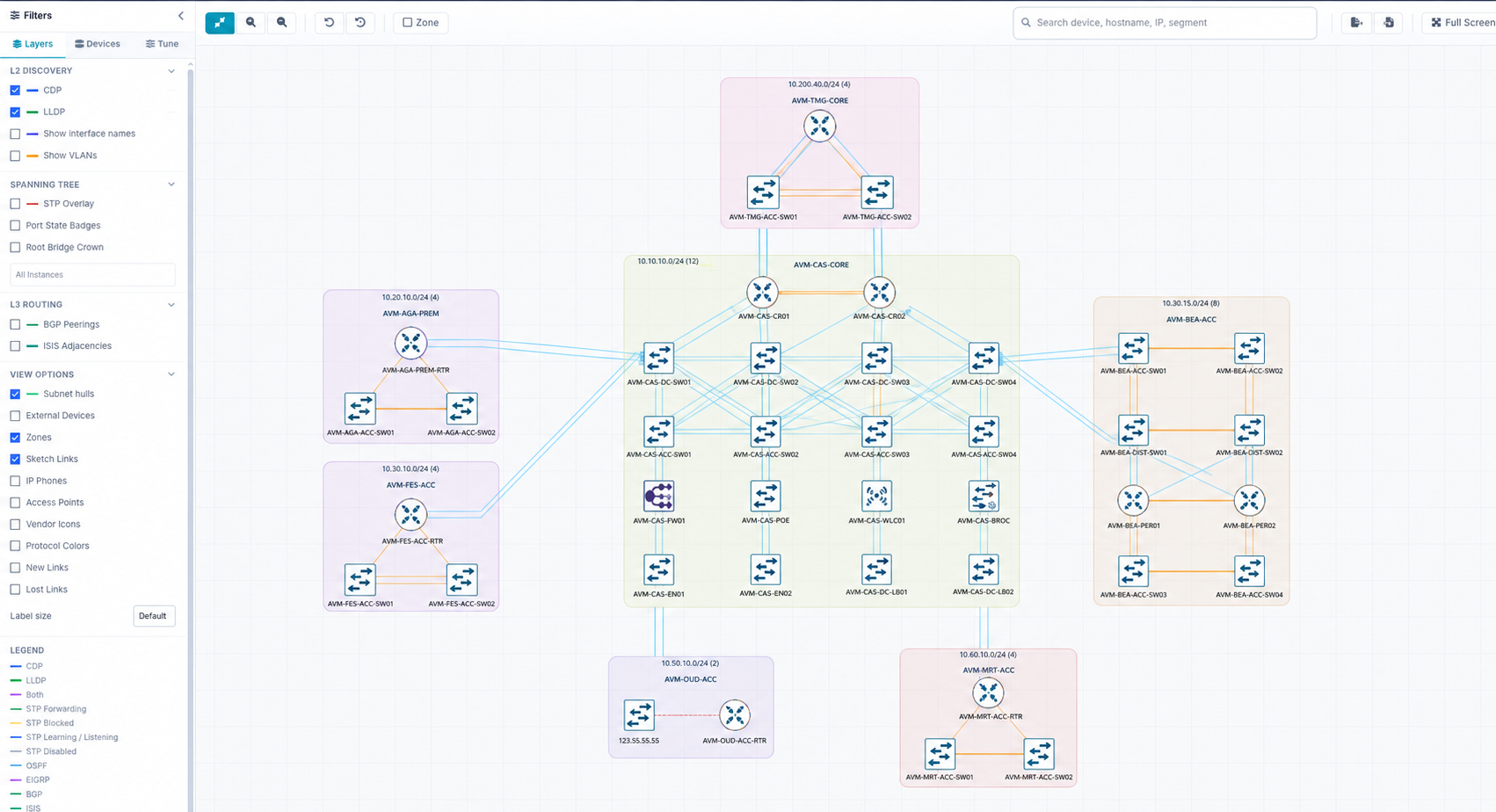The width and height of the screenshot is (1496, 812).
Task: Select the AVM-CAS-DC-LB02 switch
Action: (984, 569)
